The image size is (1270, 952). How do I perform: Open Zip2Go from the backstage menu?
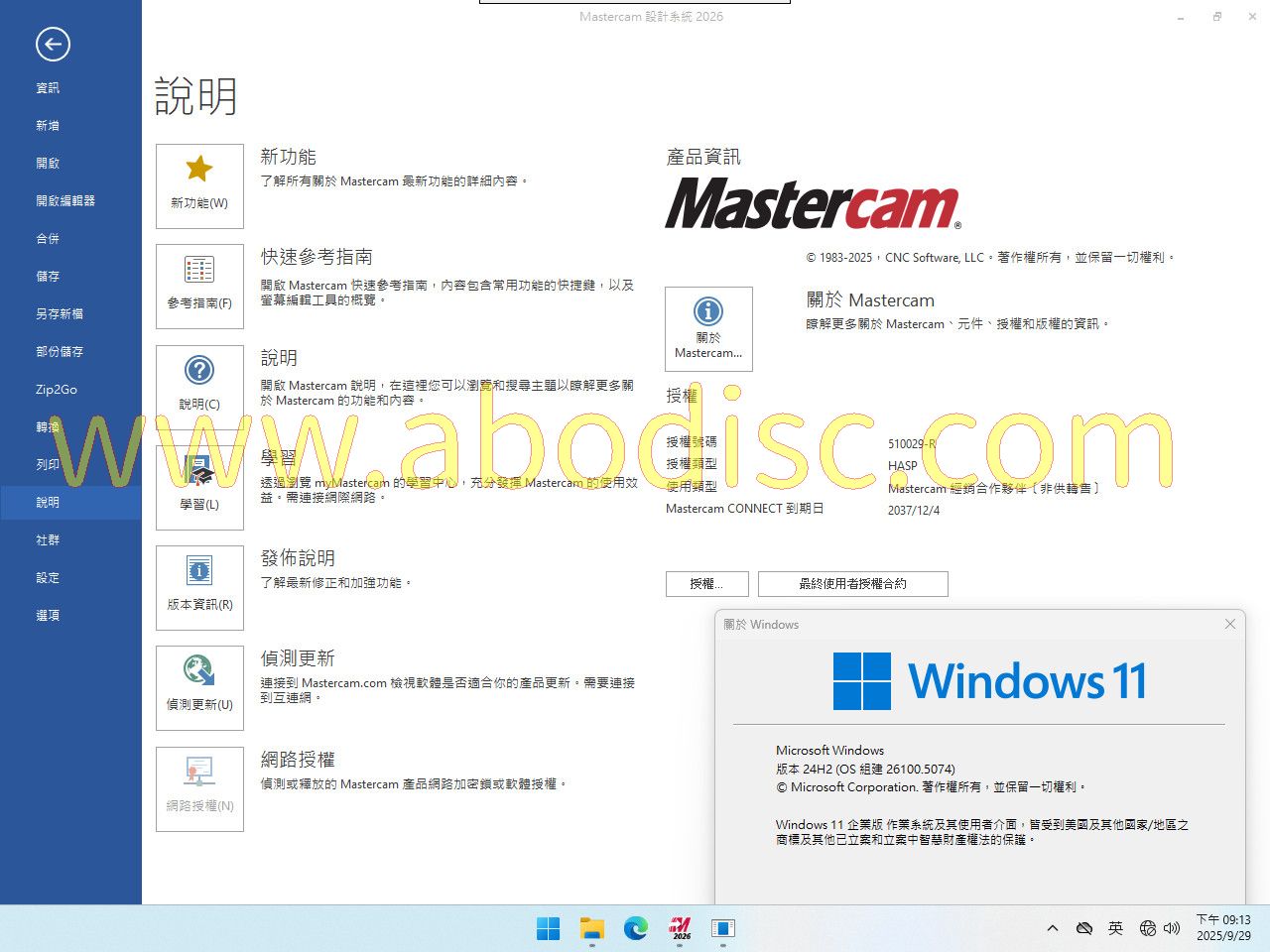coord(57,390)
